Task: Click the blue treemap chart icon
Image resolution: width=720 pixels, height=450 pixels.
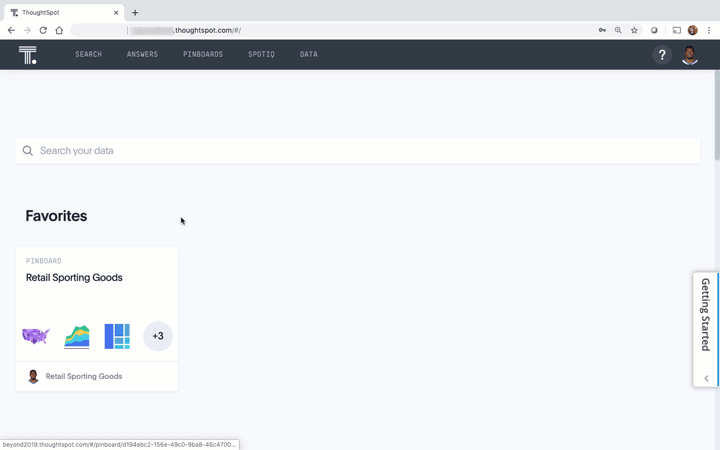Action: point(117,336)
